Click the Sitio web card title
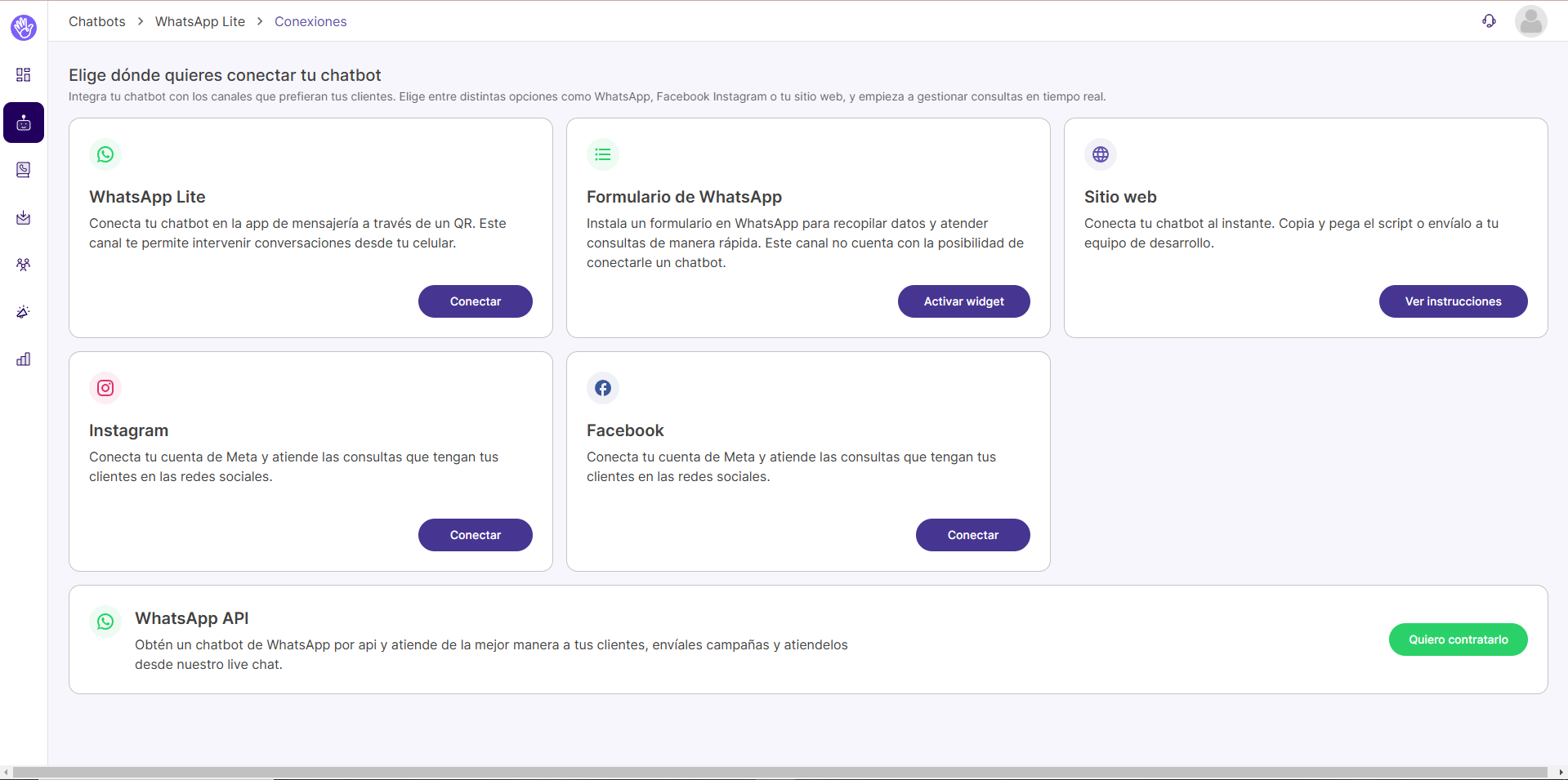The image size is (1568, 780). click(1120, 197)
